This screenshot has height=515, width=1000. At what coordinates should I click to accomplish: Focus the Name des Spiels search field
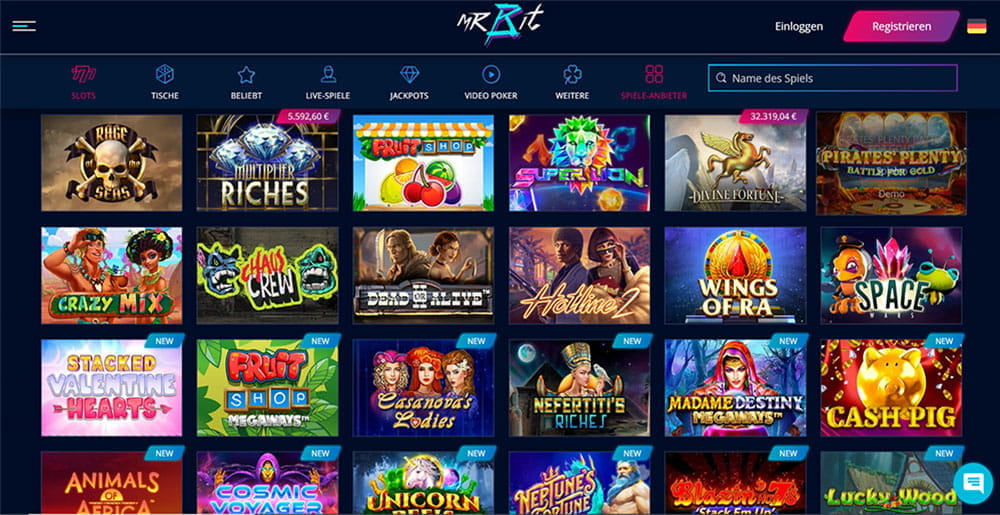point(832,78)
